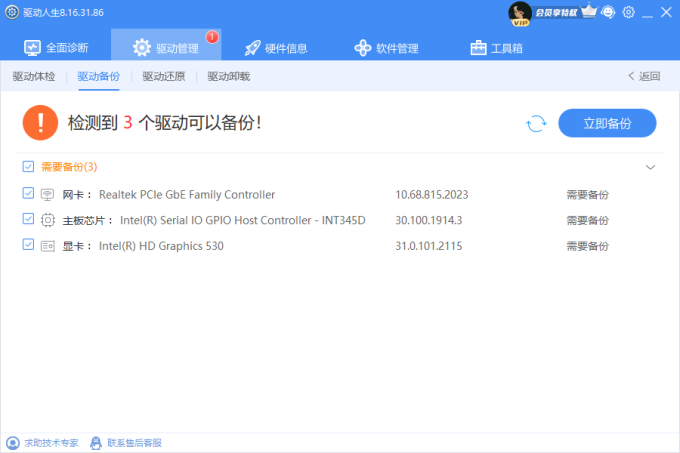Image resolution: width=680 pixels, height=453 pixels.
Task: Click the red notification badge on 驱动管理
Action: point(212,37)
